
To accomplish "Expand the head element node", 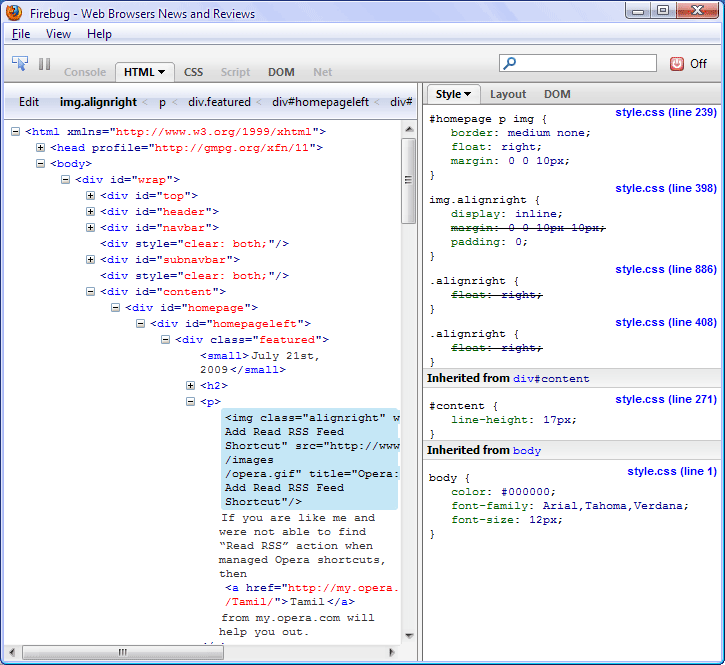I will 41,148.
